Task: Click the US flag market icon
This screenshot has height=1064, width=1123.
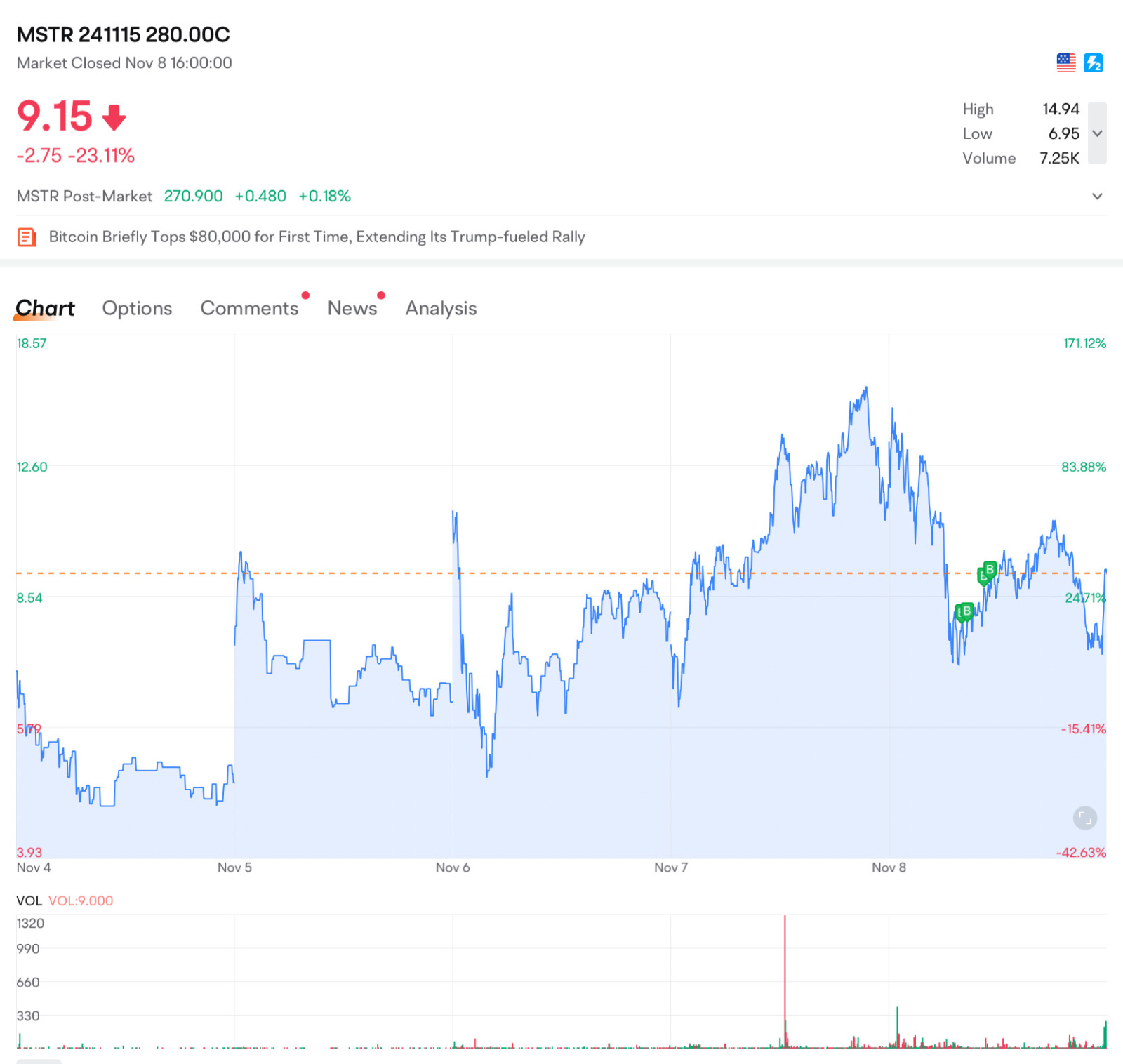Action: [x=1066, y=63]
